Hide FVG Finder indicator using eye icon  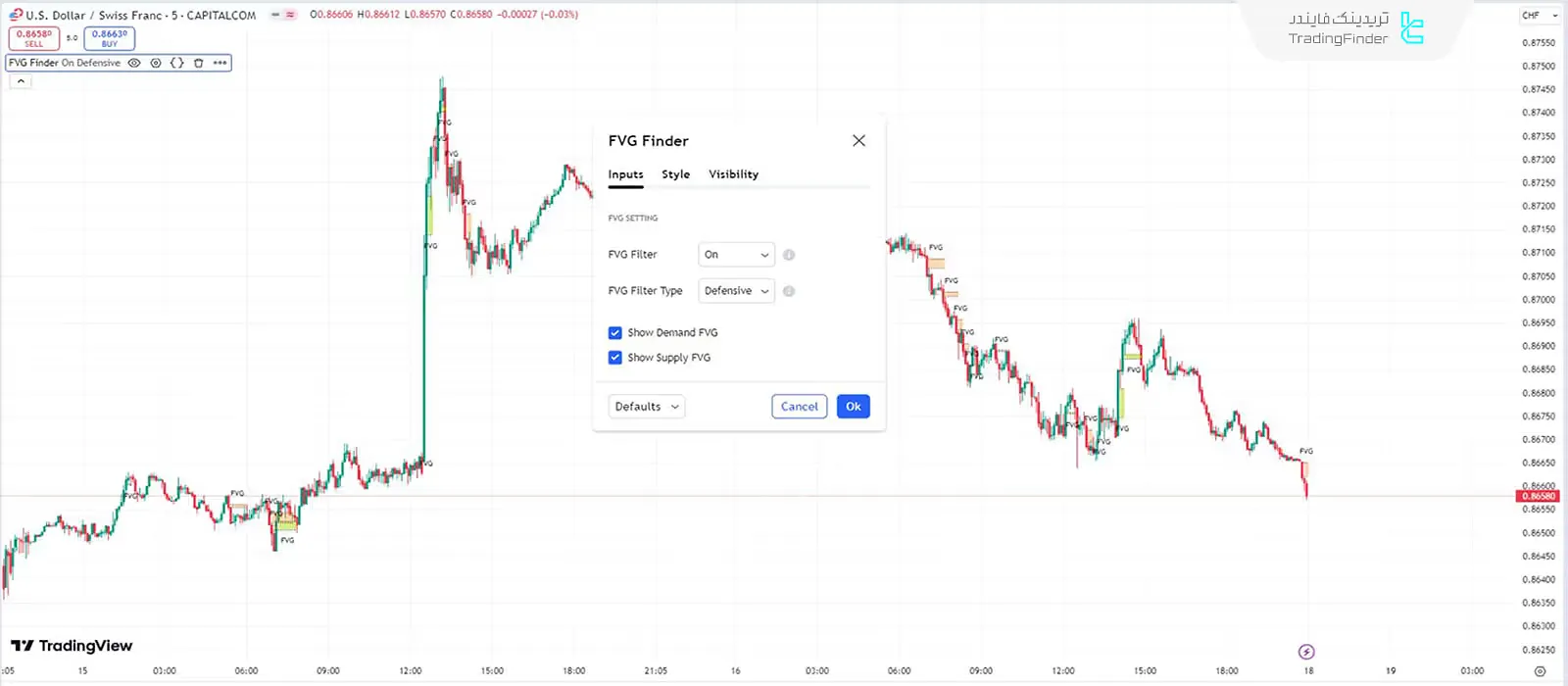pyautogui.click(x=134, y=63)
